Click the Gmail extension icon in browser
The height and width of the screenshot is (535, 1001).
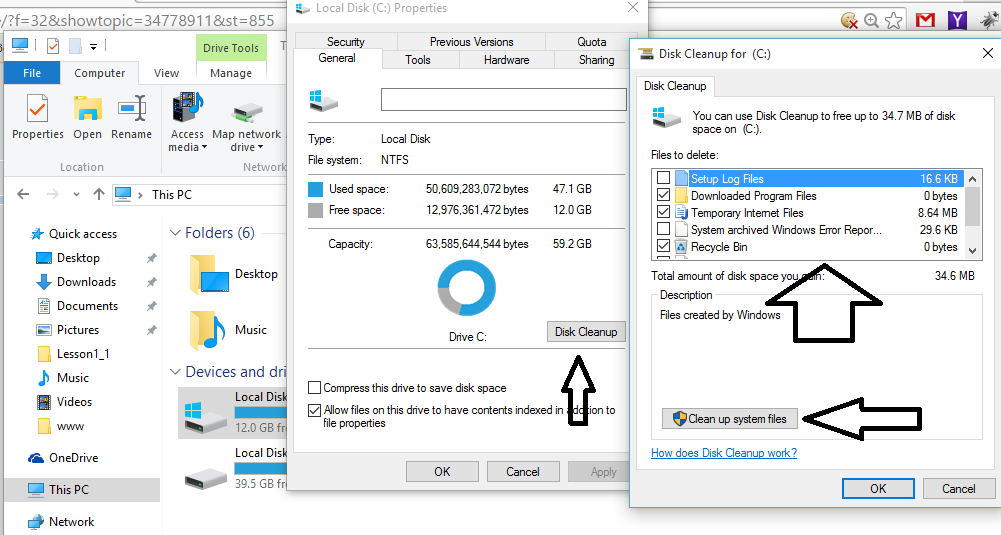tap(925, 20)
